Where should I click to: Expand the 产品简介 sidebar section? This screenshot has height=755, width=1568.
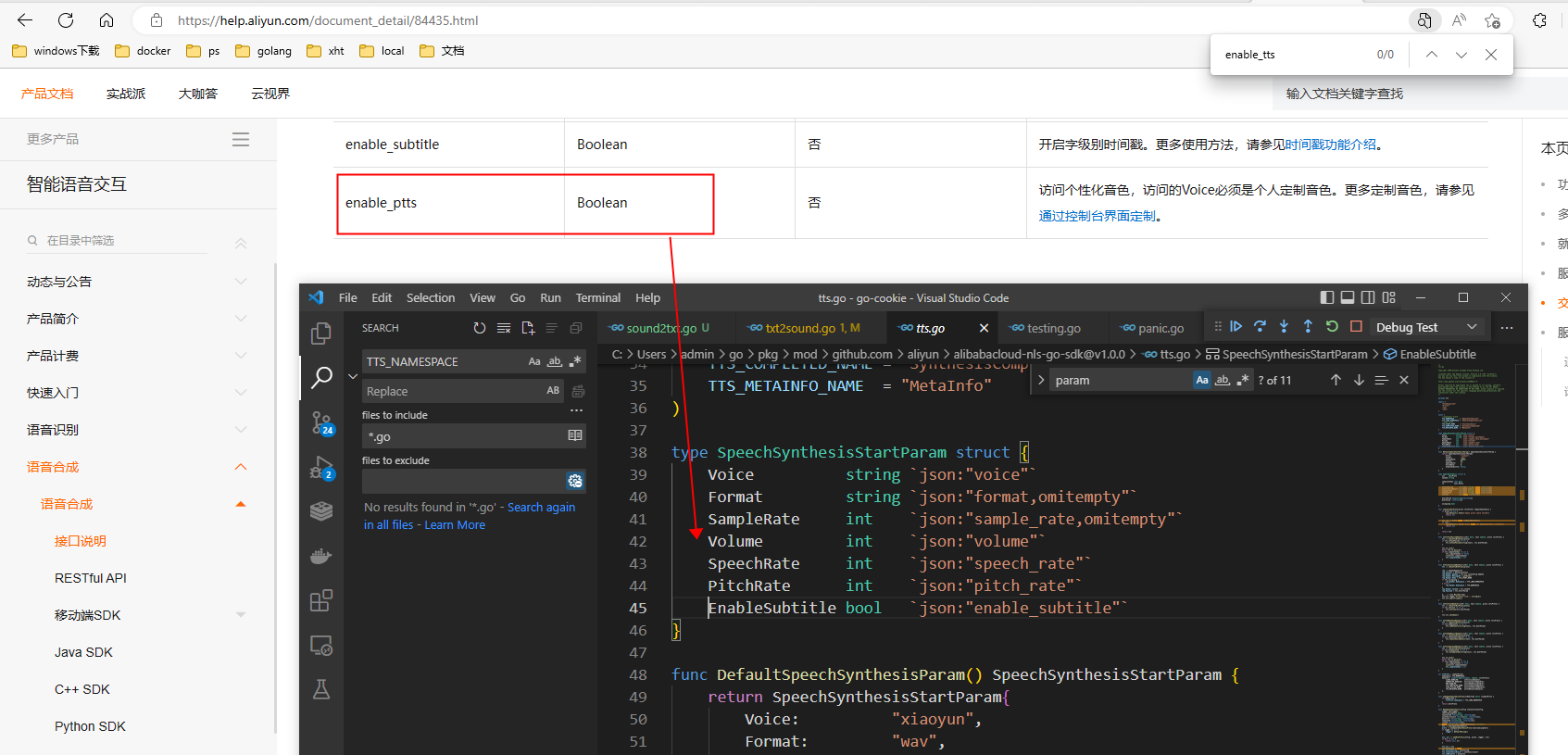pyautogui.click(x=241, y=319)
